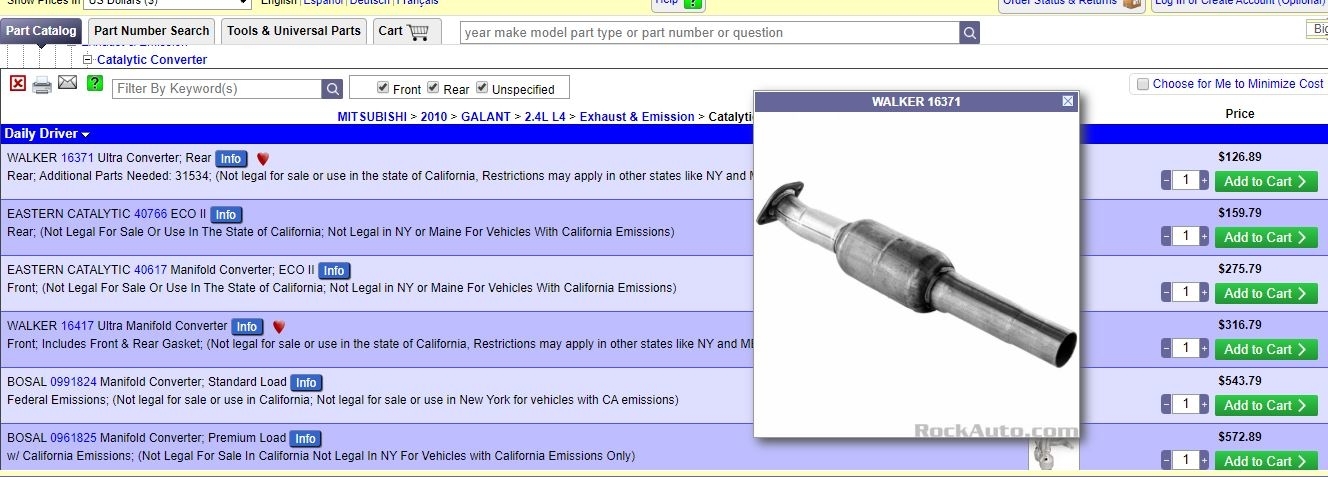Open the Info button for WALKER 16371
1328x477 pixels.
tap(231, 159)
